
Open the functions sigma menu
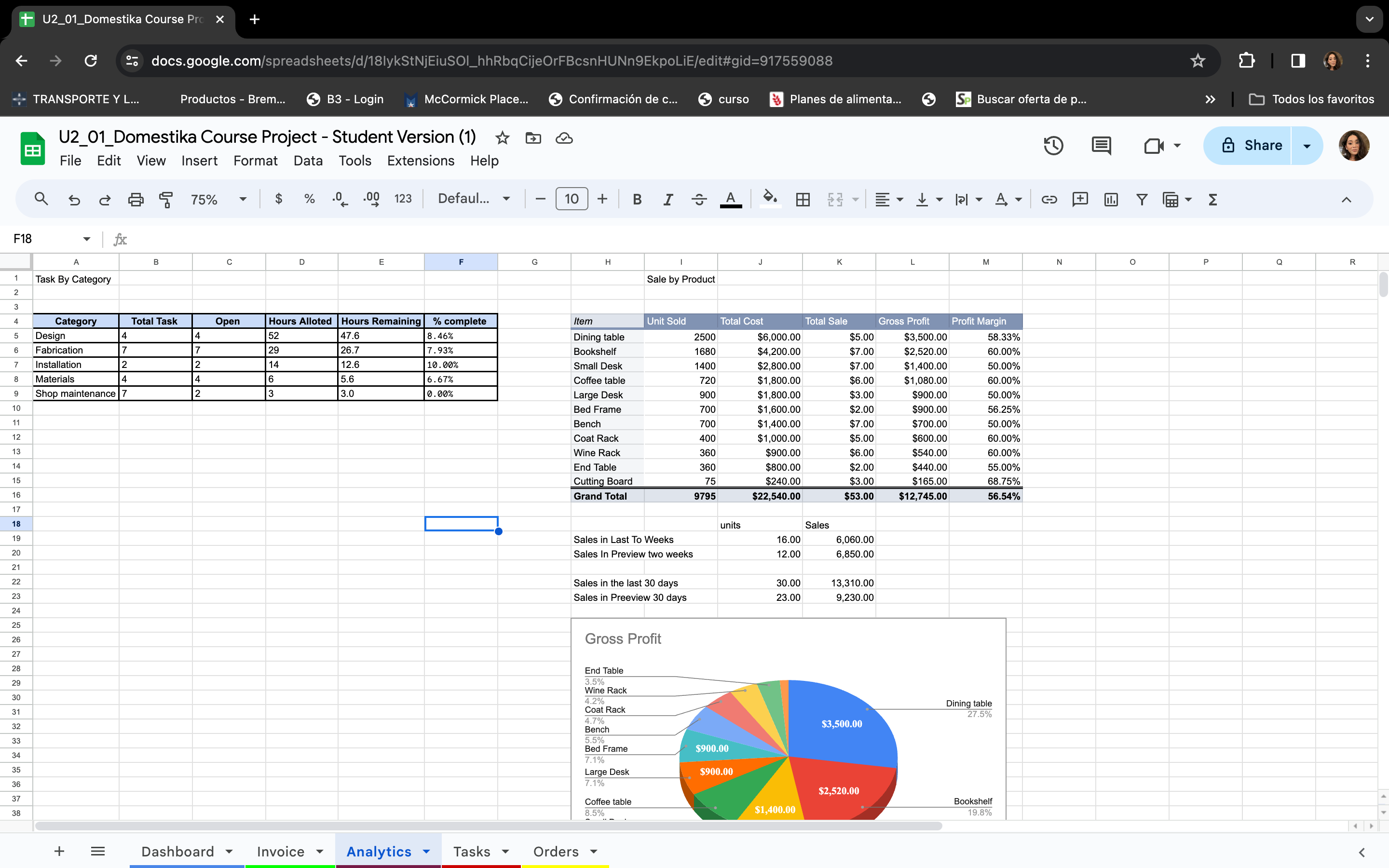pyautogui.click(x=1213, y=199)
